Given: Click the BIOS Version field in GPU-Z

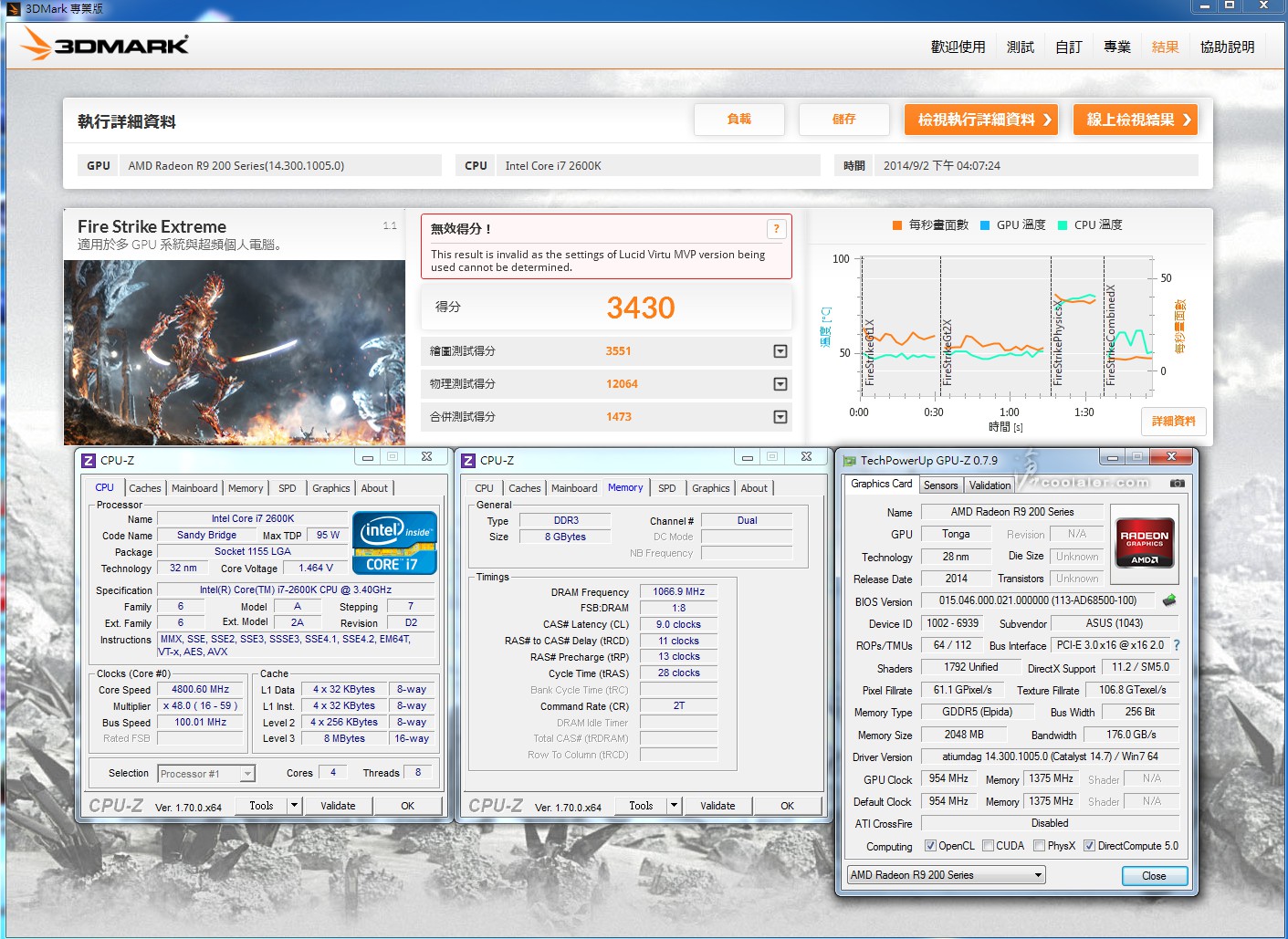Looking at the screenshot, I should coord(1038,600).
